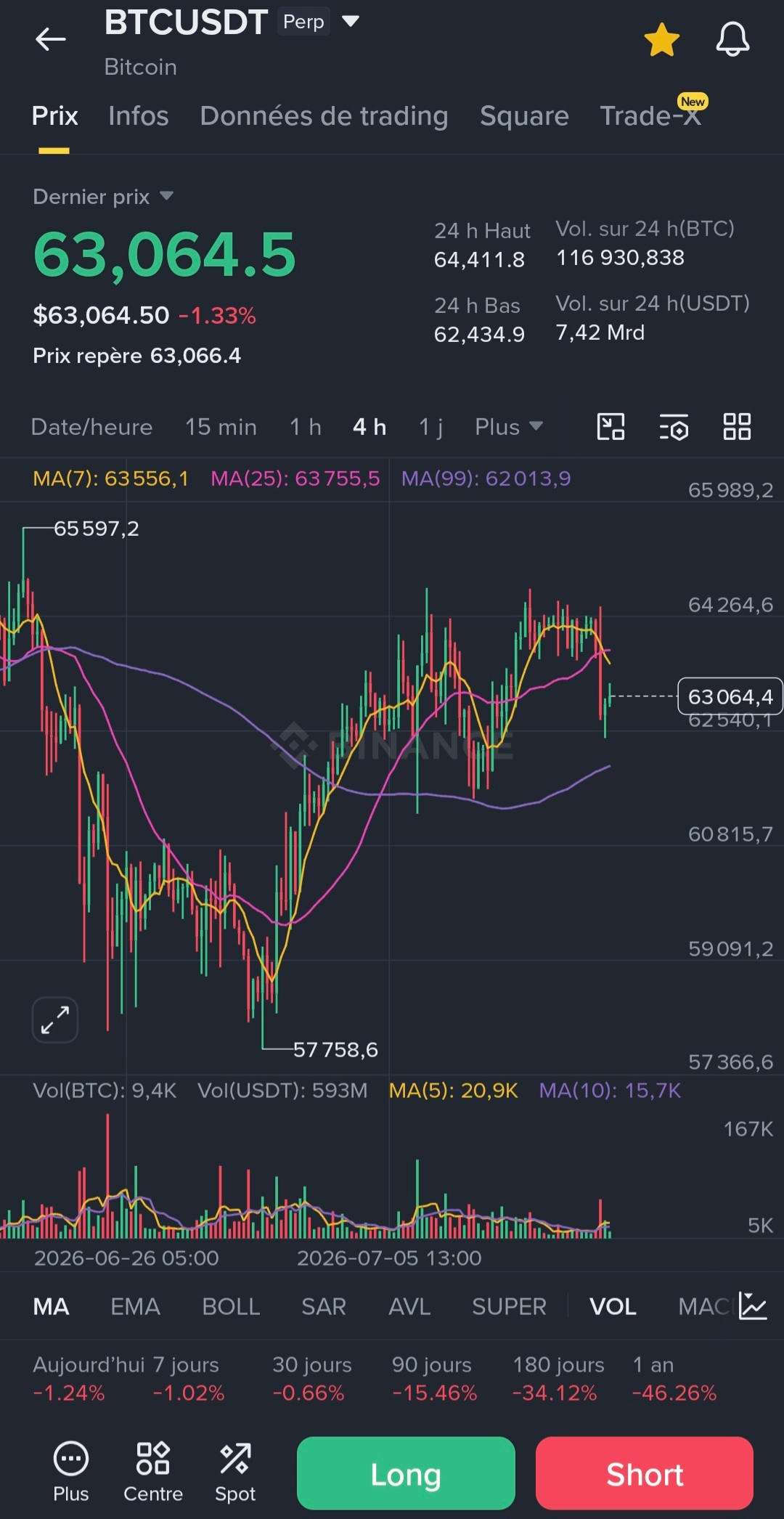Tap the BTC 24h volume 116 930,838
Image resolution: width=784 pixels, height=1519 pixels.
pyautogui.click(x=620, y=258)
